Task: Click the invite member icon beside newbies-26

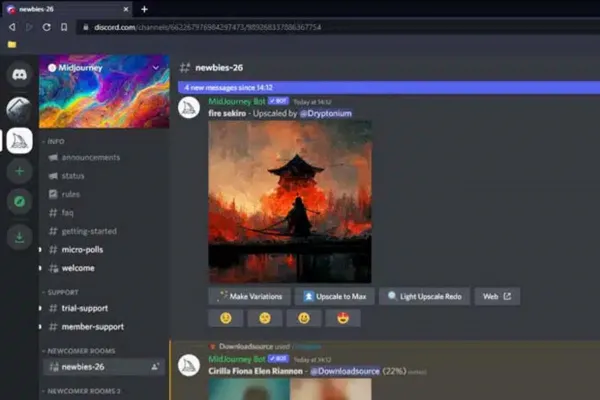Action: coord(155,368)
